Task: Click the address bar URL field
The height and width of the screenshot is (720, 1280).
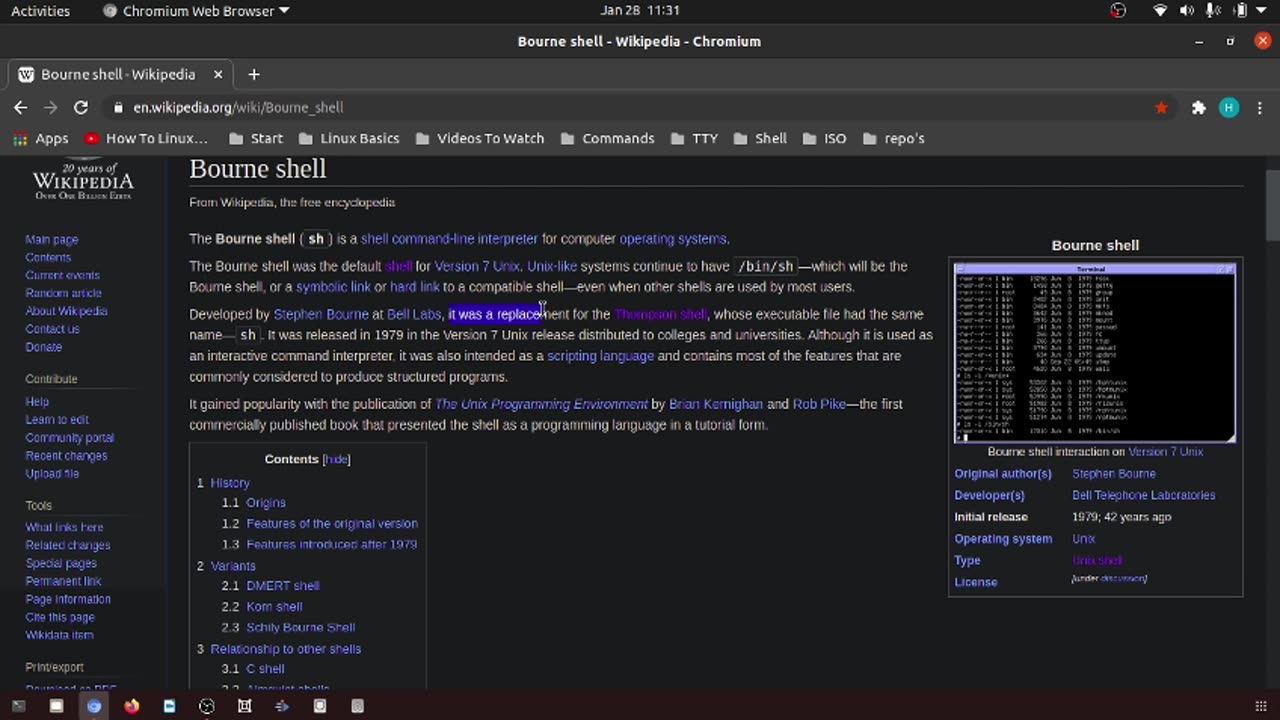Action: (x=640, y=107)
